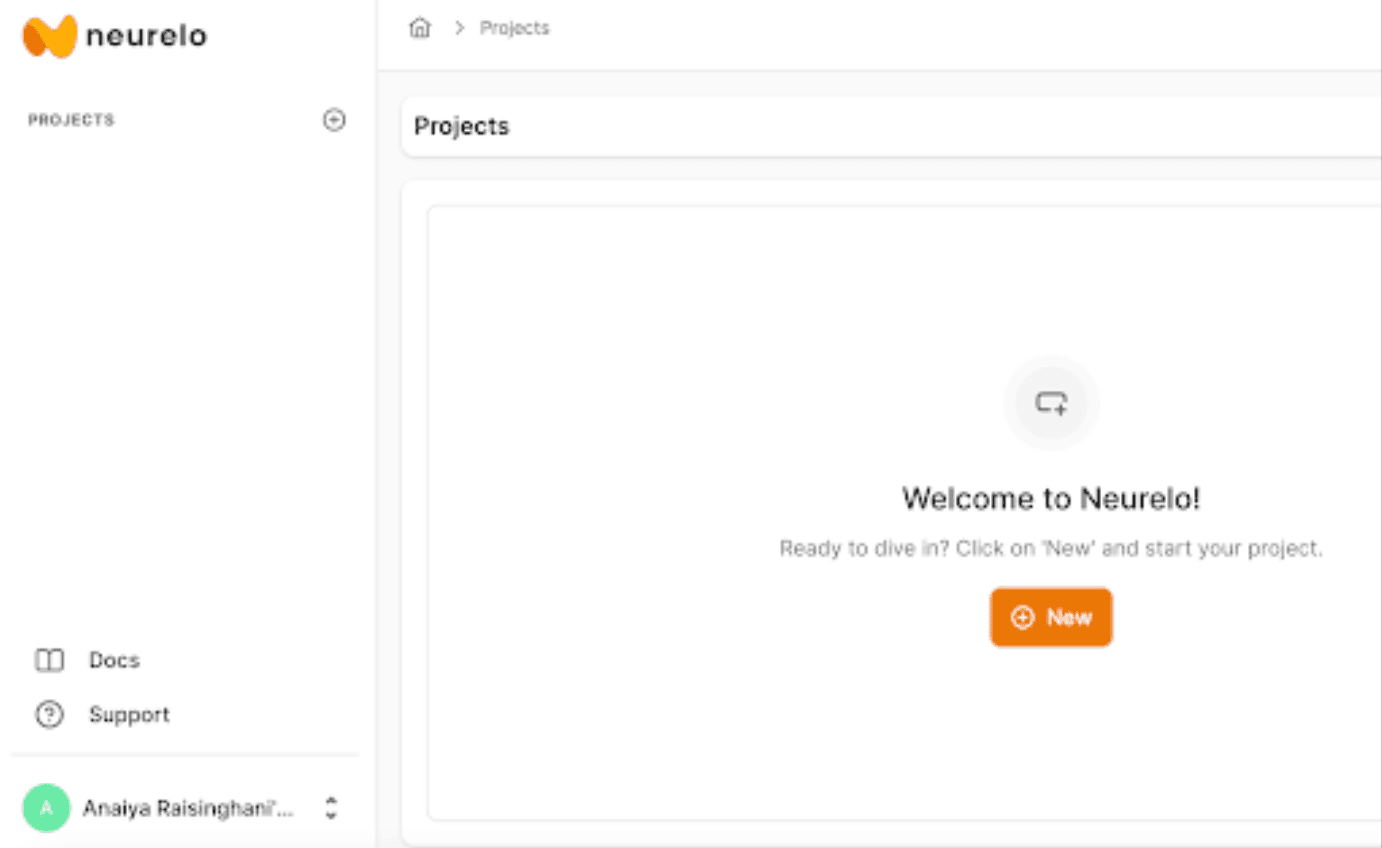Click the neurelo wordmark text
The image size is (1382, 848).
[x=146, y=36]
